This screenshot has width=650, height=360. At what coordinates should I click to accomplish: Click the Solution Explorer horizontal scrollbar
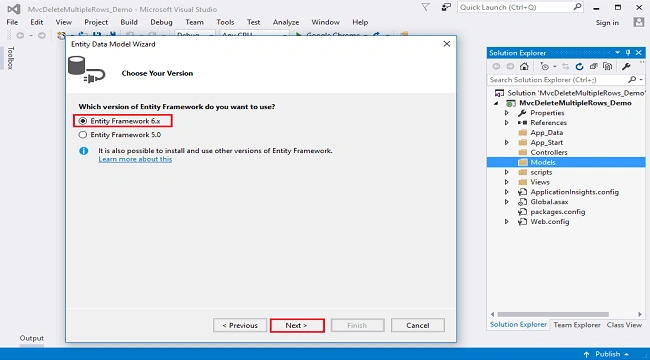pos(553,314)
